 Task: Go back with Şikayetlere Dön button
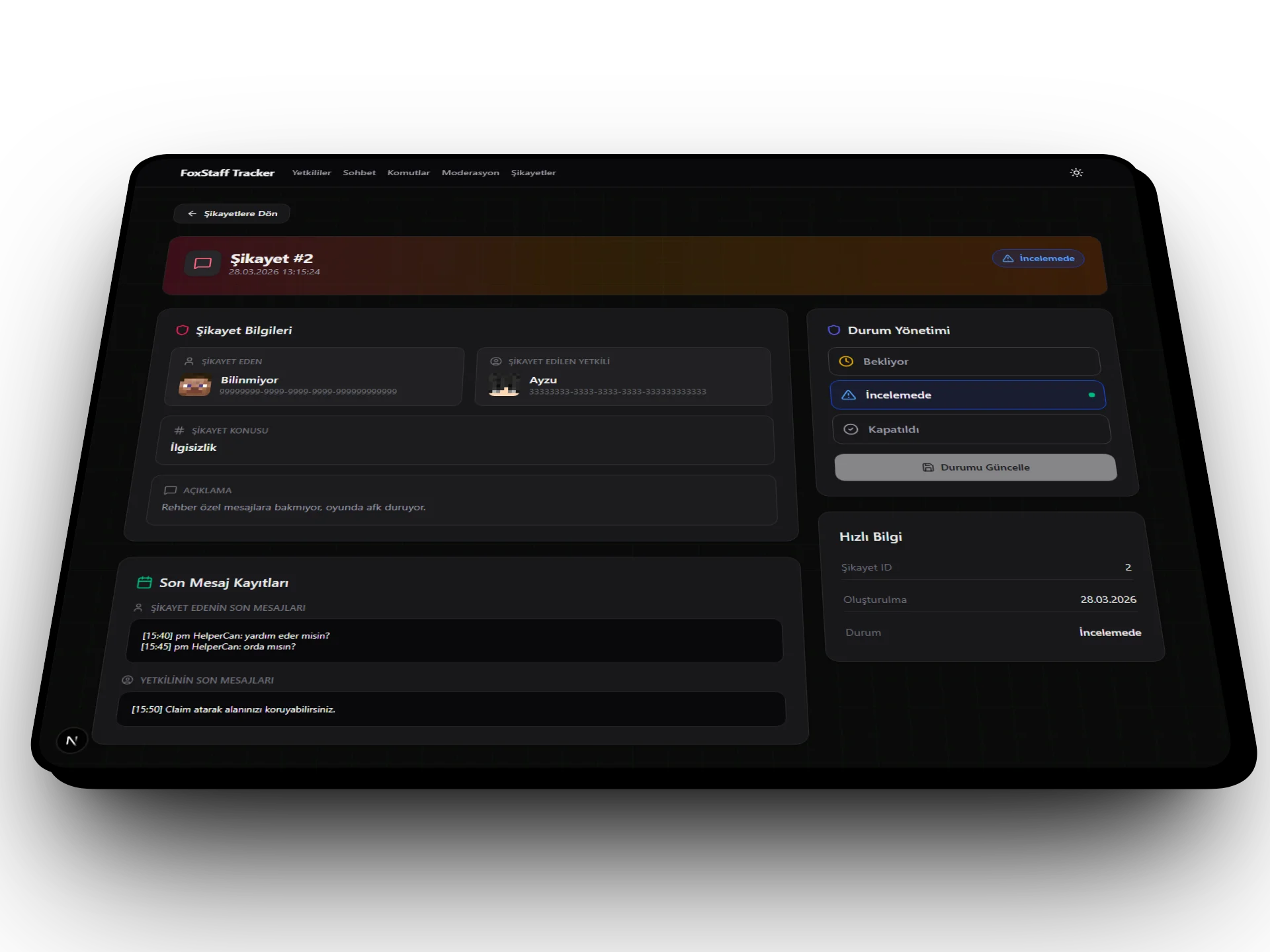pos(232,214)
